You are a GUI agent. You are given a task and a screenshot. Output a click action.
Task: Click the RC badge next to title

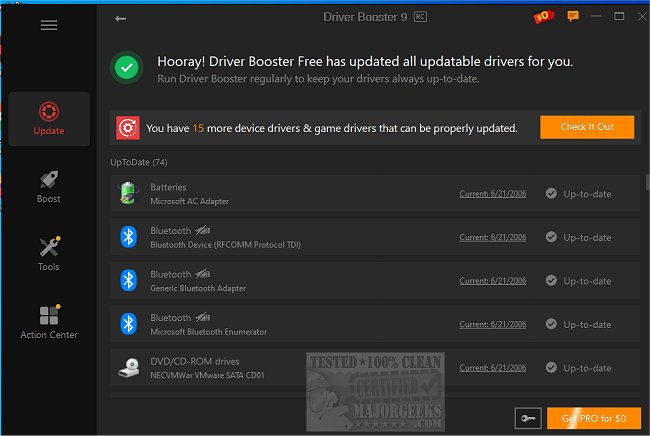pyautogui.click(x=420, y=17)
